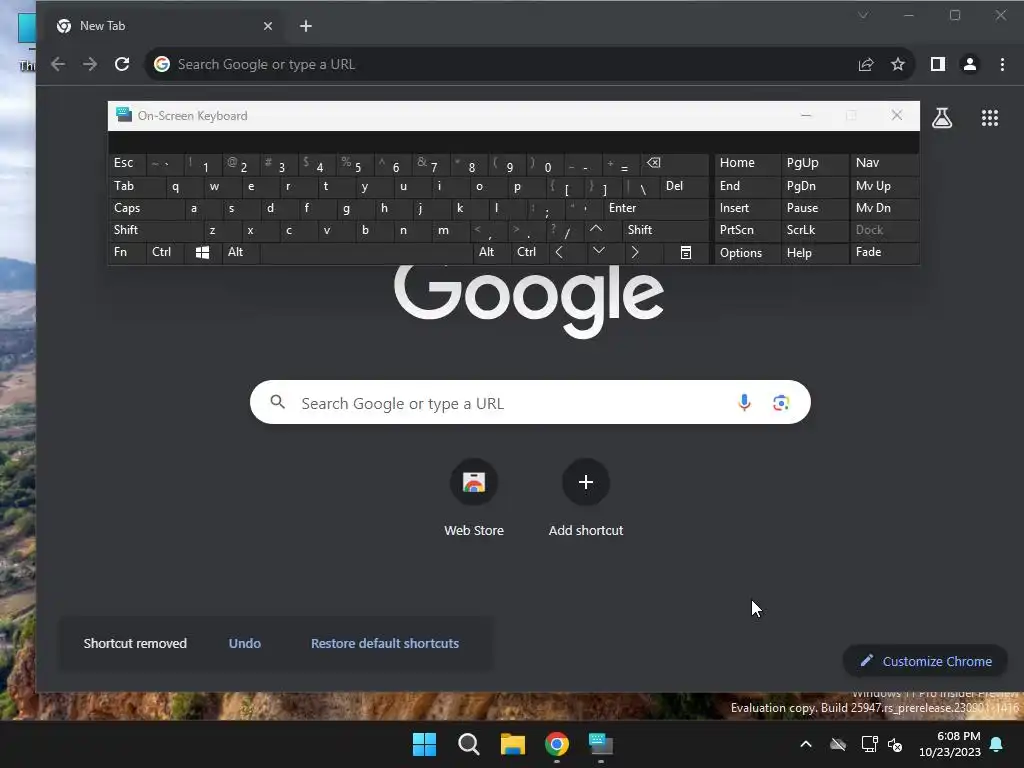Show hidden icons tray chevron
The width and height of the screenshot is (1024, 768).
806,744
